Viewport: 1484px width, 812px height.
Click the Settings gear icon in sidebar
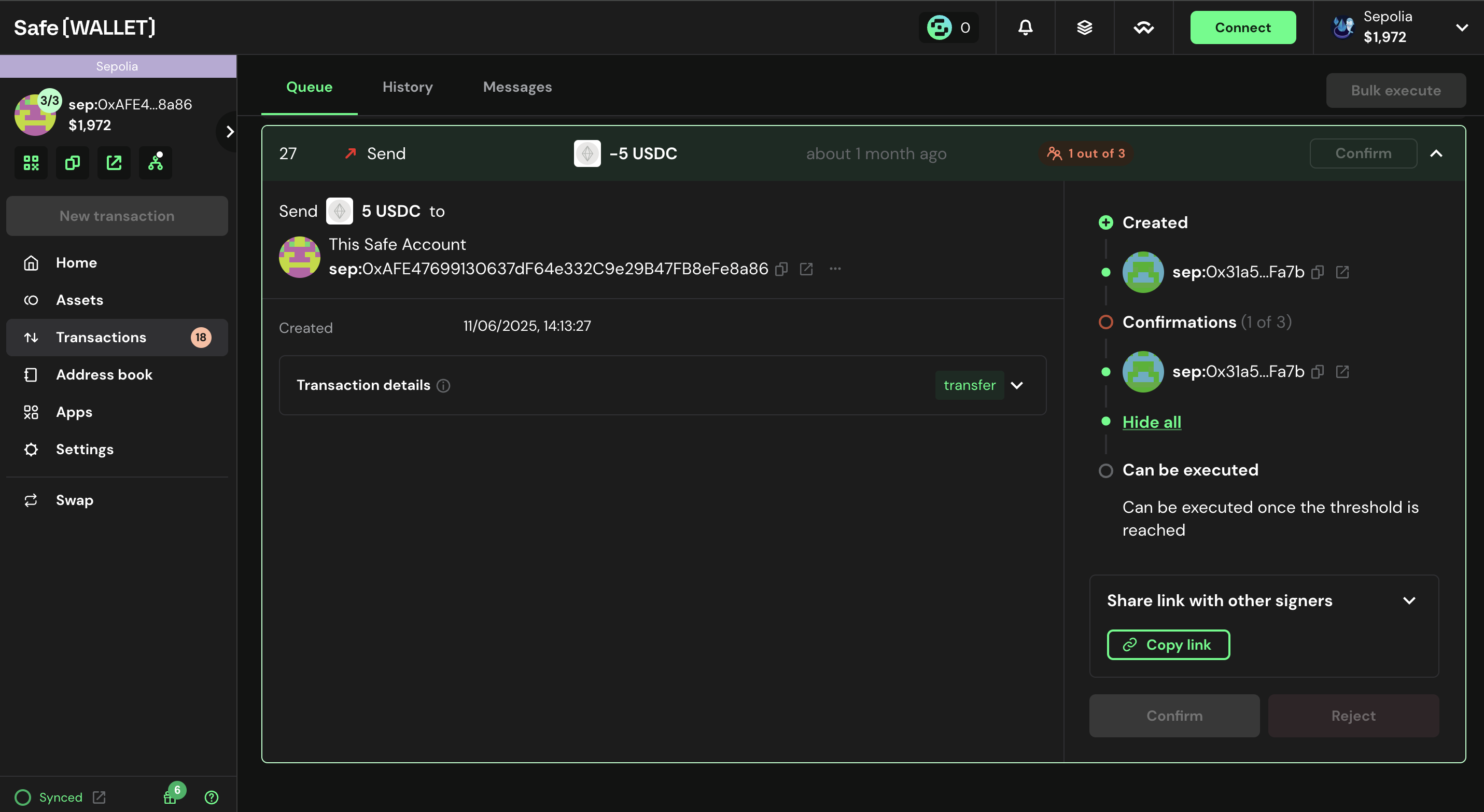(31, 449)
